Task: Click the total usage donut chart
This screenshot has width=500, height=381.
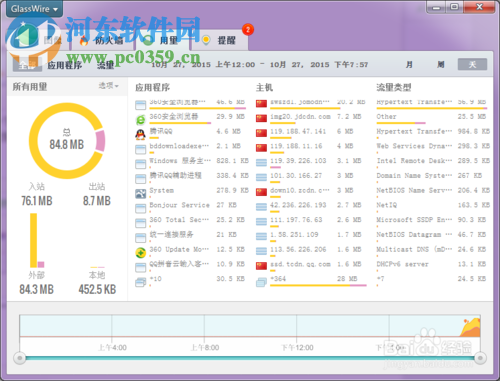Action: [x=67, y=141]
